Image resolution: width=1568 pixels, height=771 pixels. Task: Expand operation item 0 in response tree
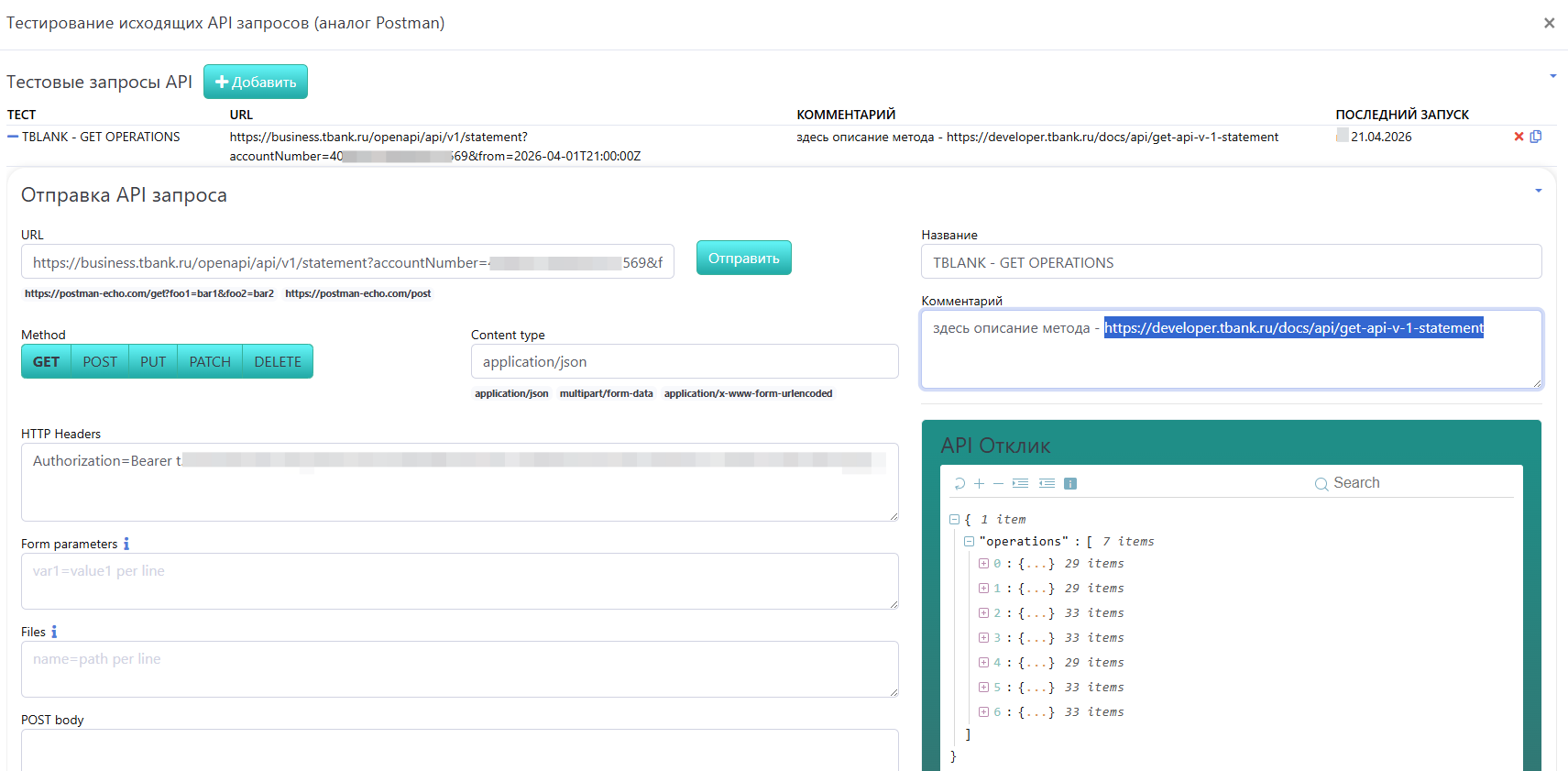click(983, 564)
